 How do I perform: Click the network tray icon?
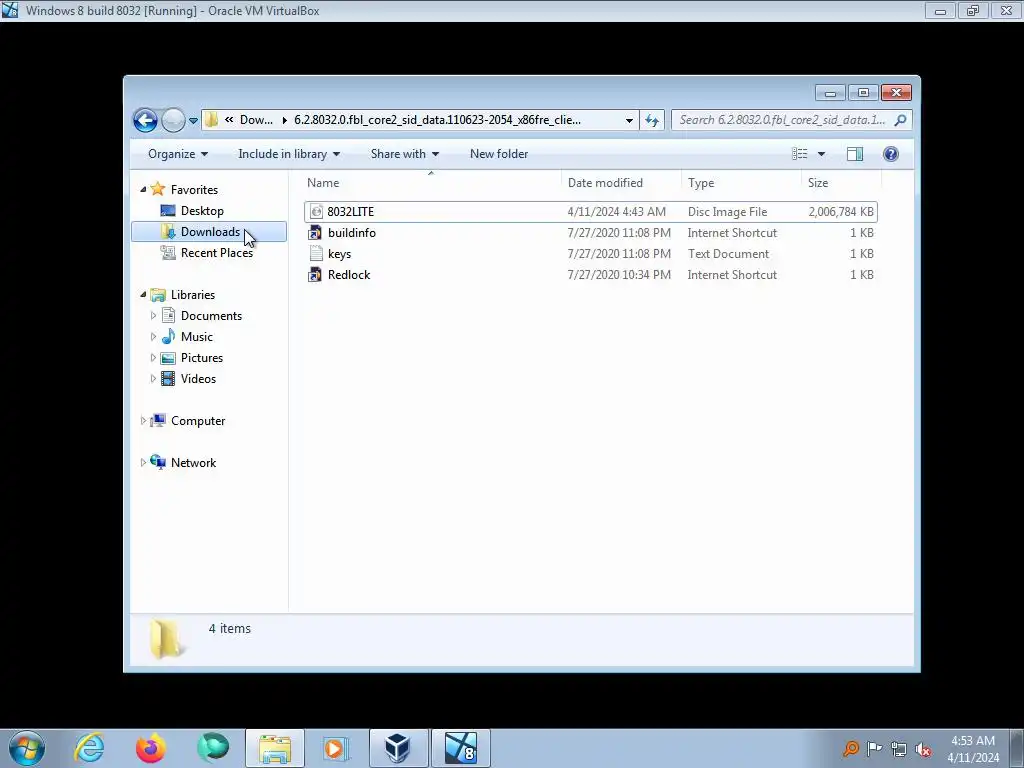pyautogui.click(x=899, y=748)
